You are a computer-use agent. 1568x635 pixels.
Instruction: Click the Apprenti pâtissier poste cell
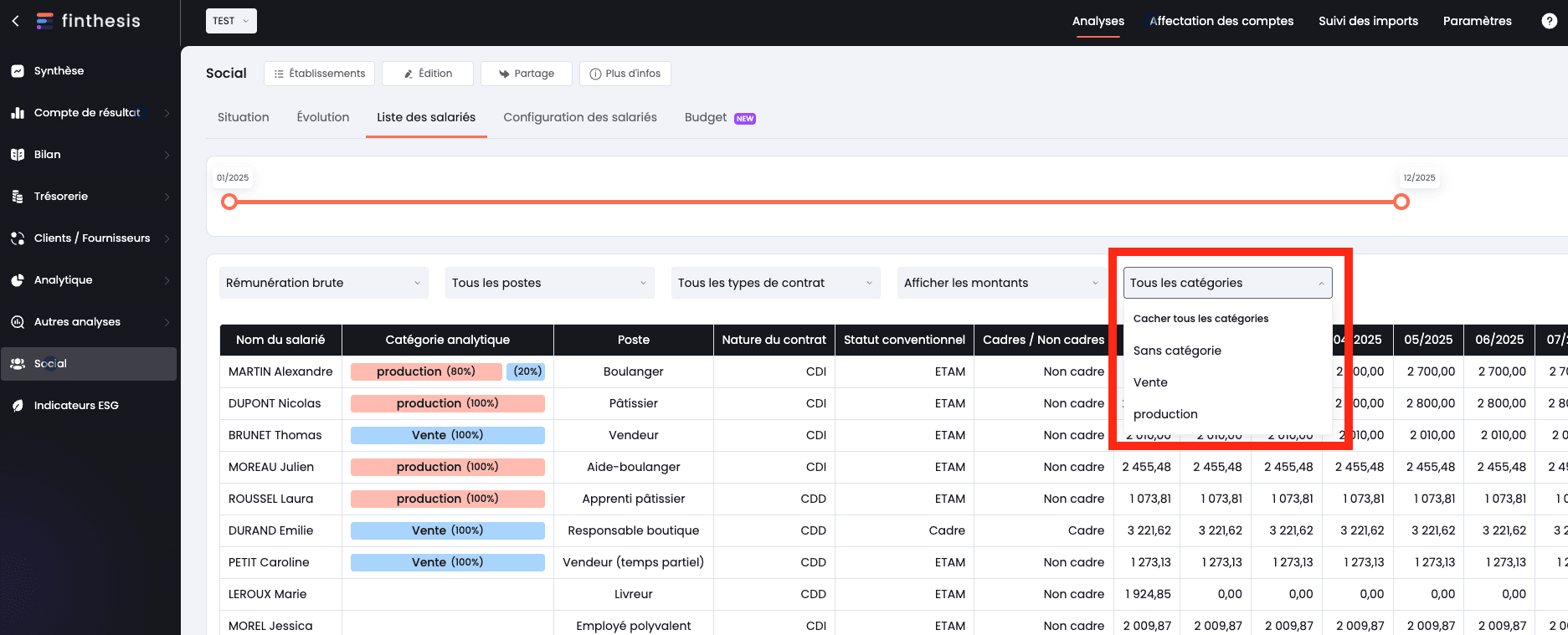pyautogui.click(x=634, y=499)
